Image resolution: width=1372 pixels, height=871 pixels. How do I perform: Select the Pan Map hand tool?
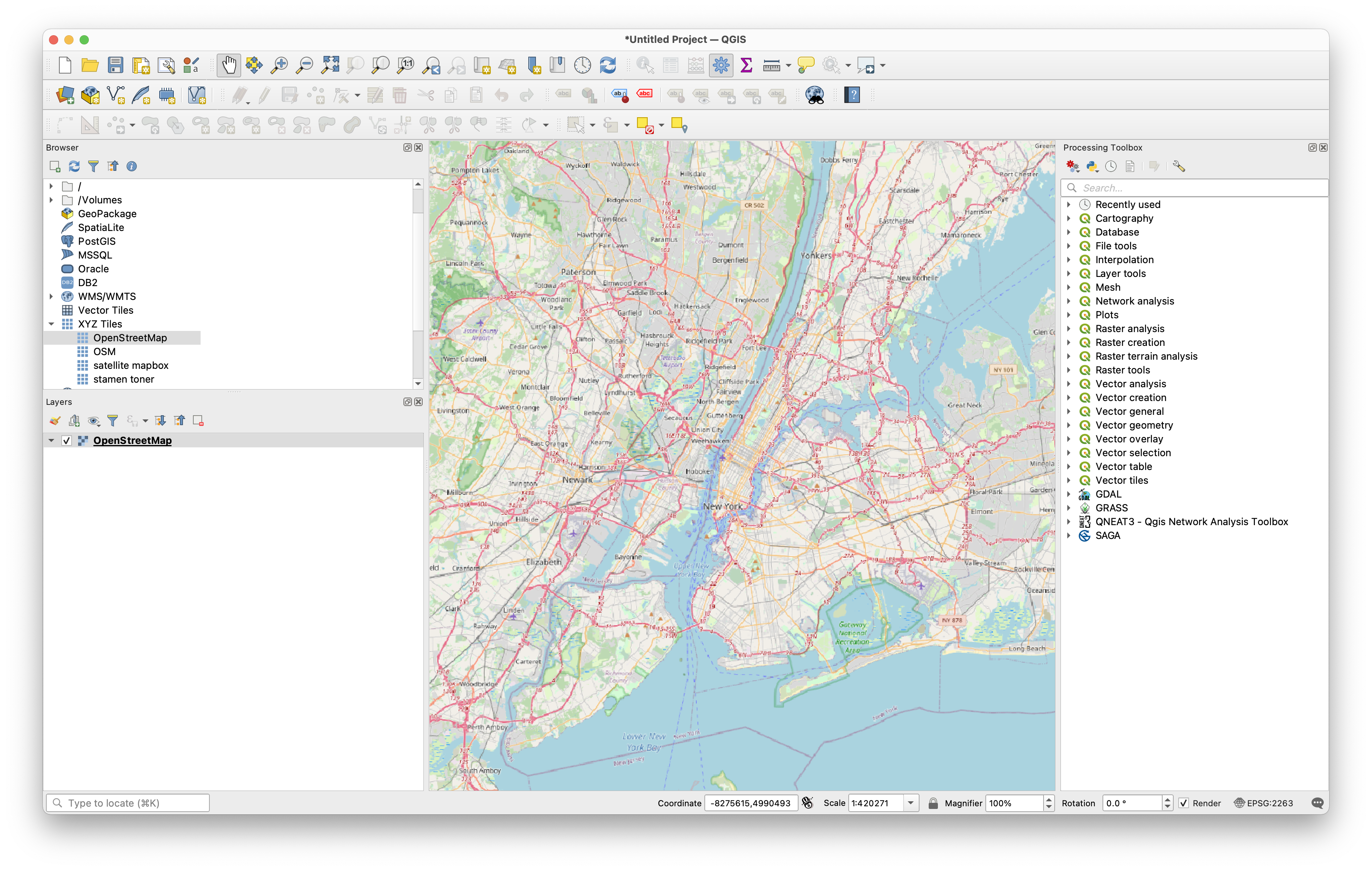click(x=229, y=65)
